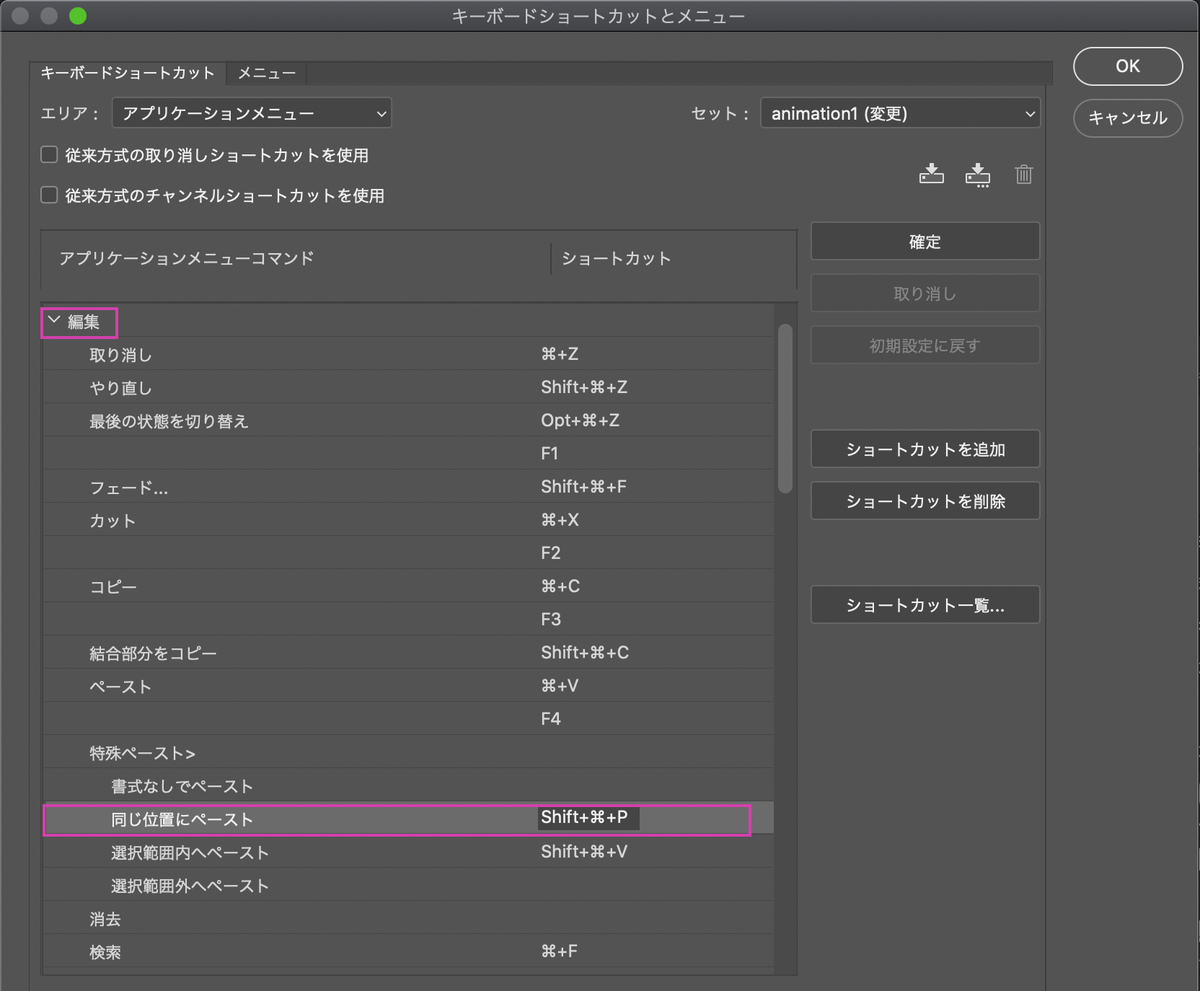Viewport: 1200px width, 991px height.
Task: Click the command list scrollbar thumb
Action: coord(785,408)
